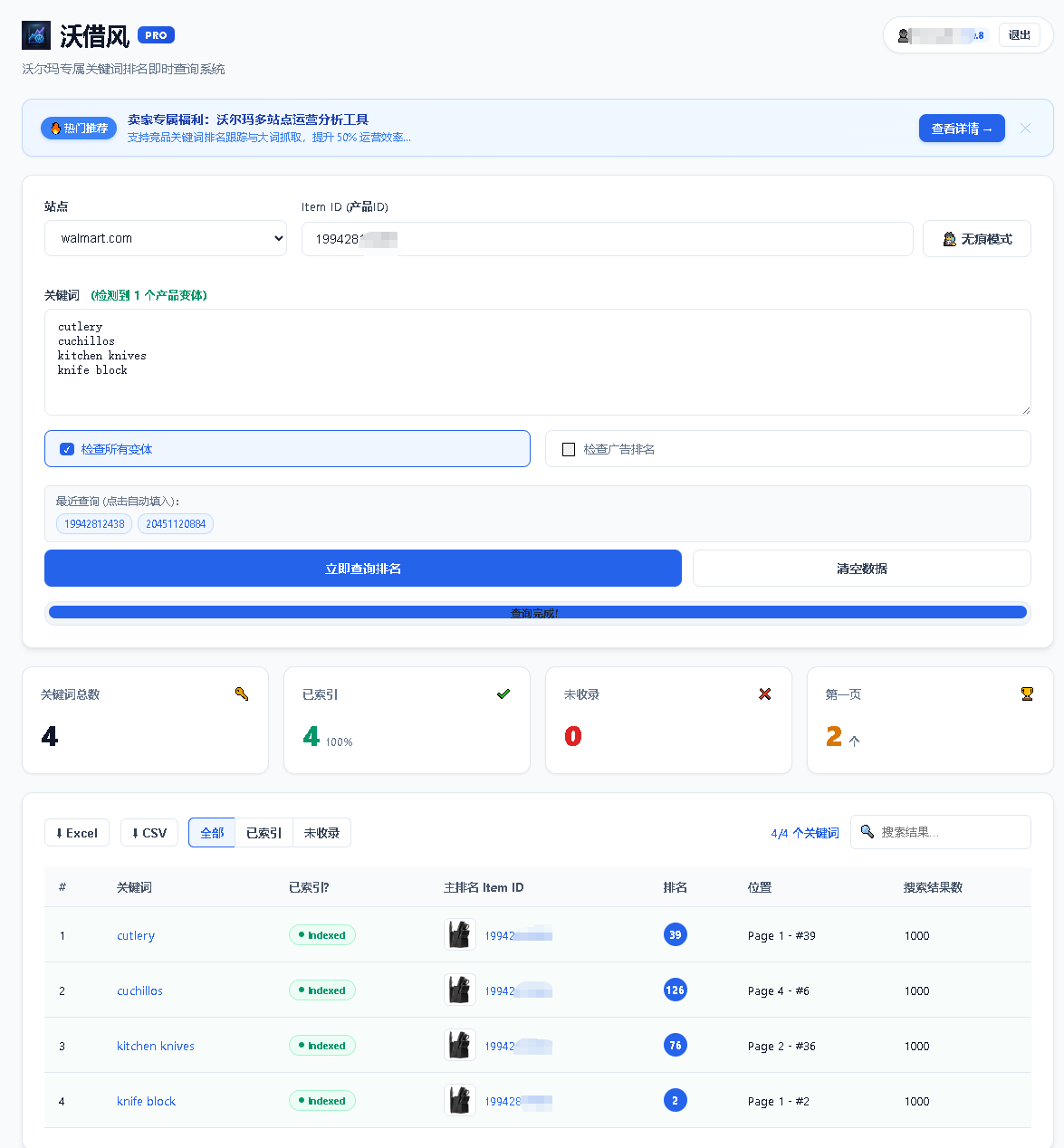Click the rank badge 39

pos(676,935)
